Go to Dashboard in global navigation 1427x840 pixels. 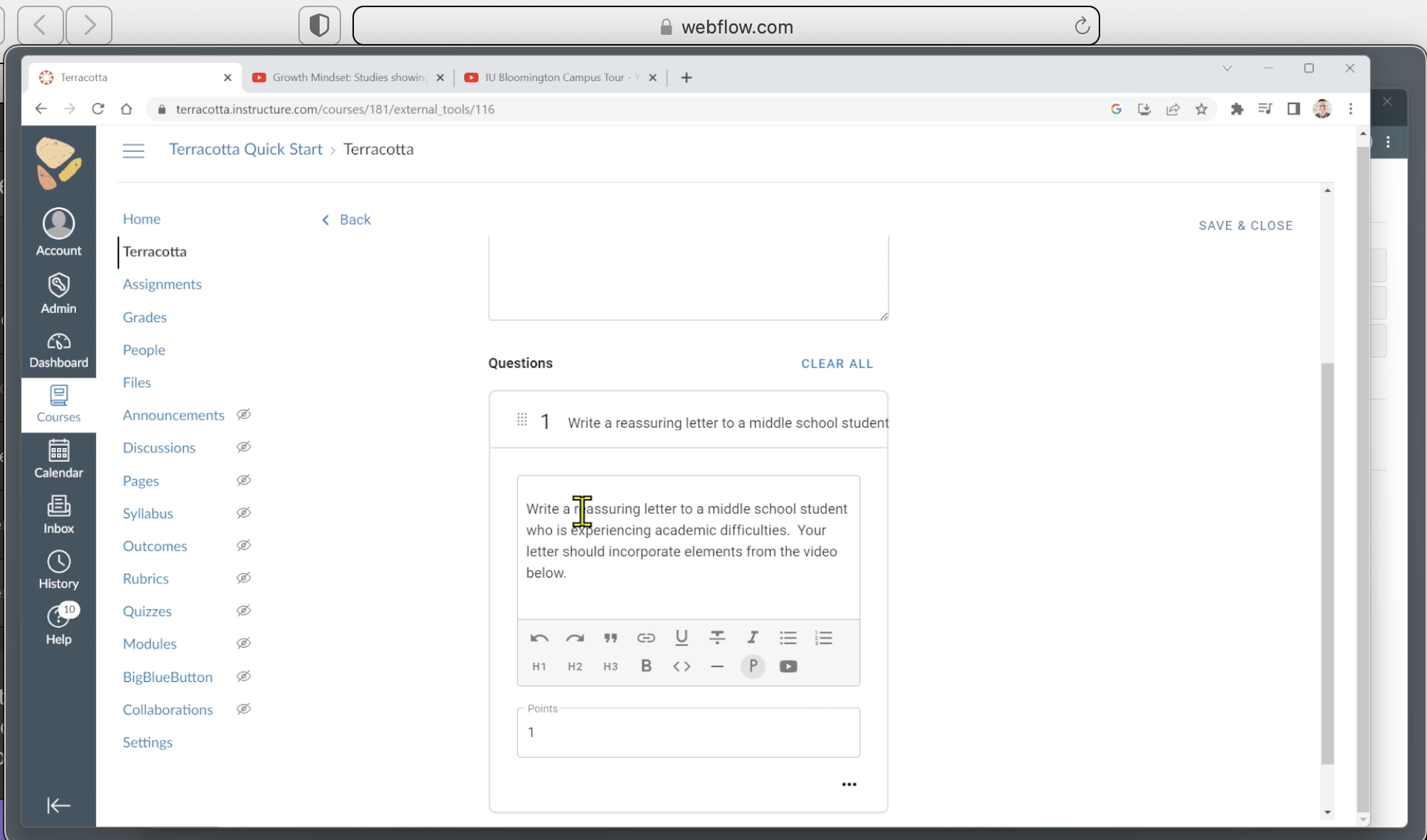[x=58, y=350]
